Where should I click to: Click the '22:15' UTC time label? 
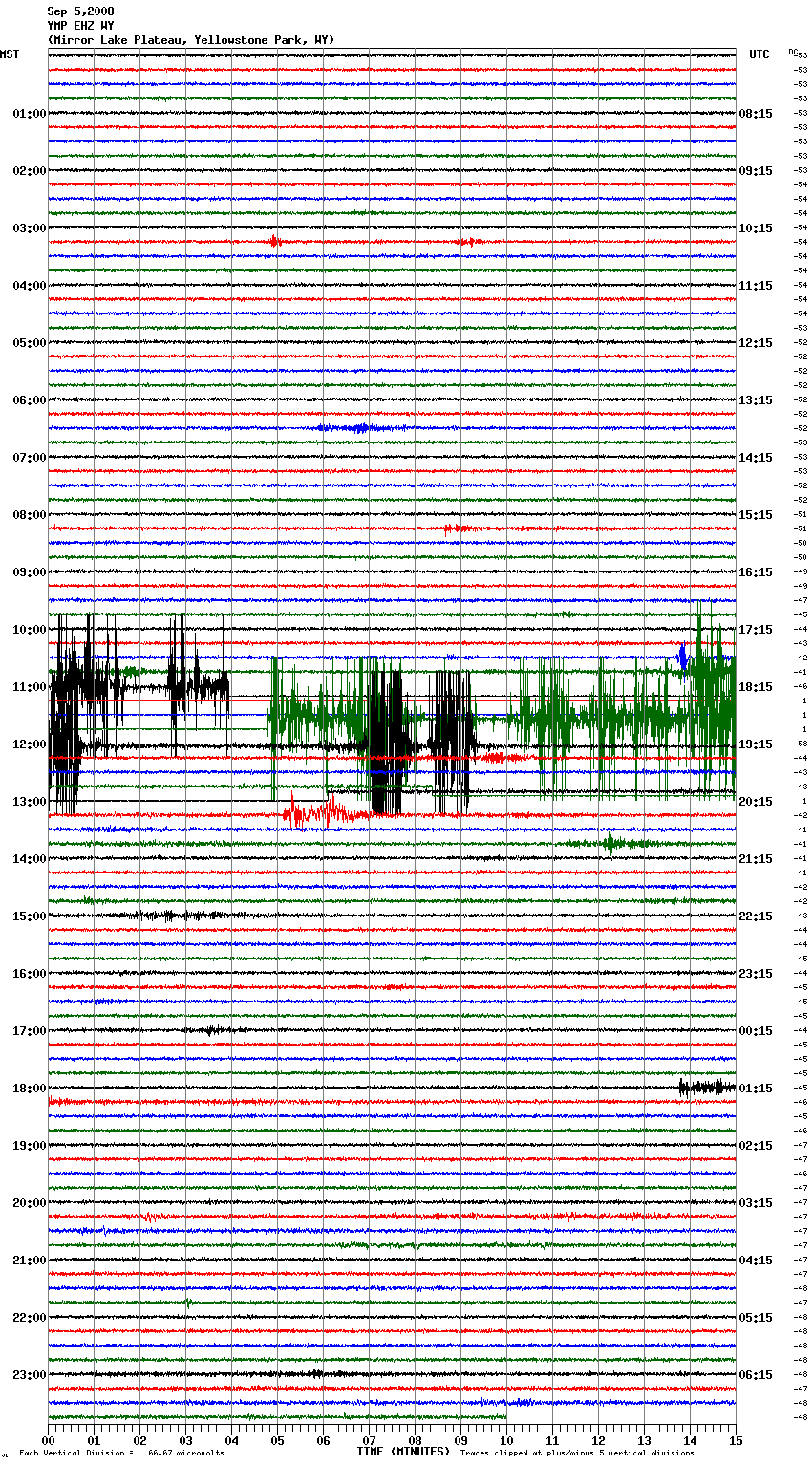click(756, 916)
